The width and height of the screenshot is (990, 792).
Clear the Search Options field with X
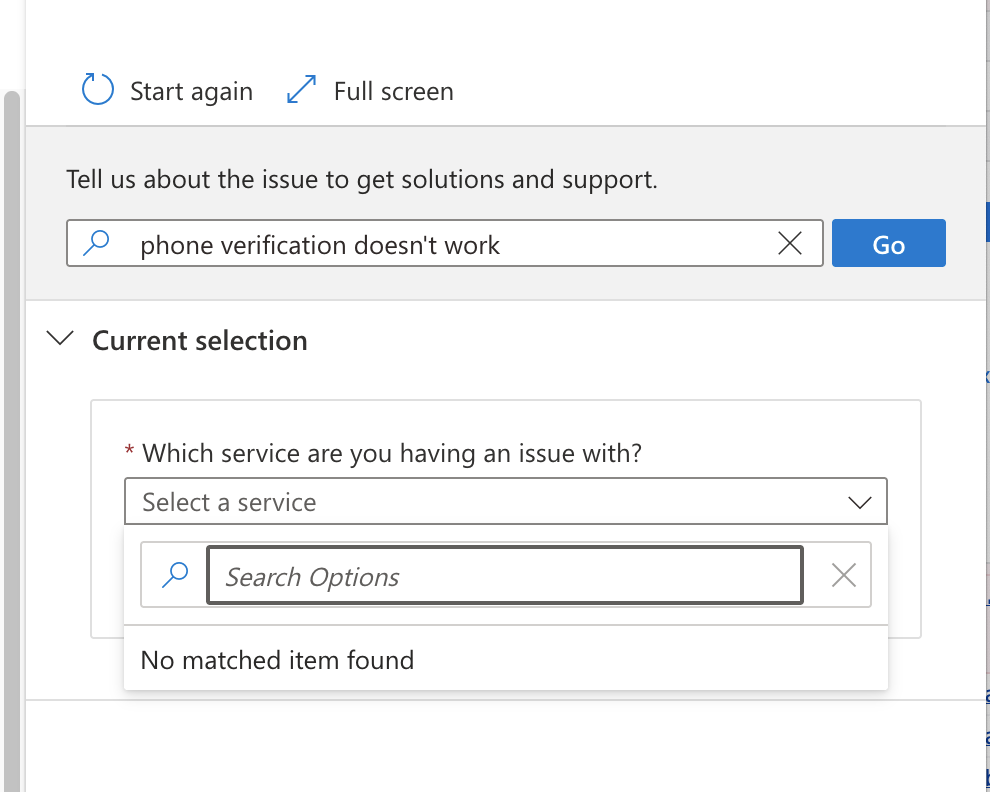click(x=843, y=575)
